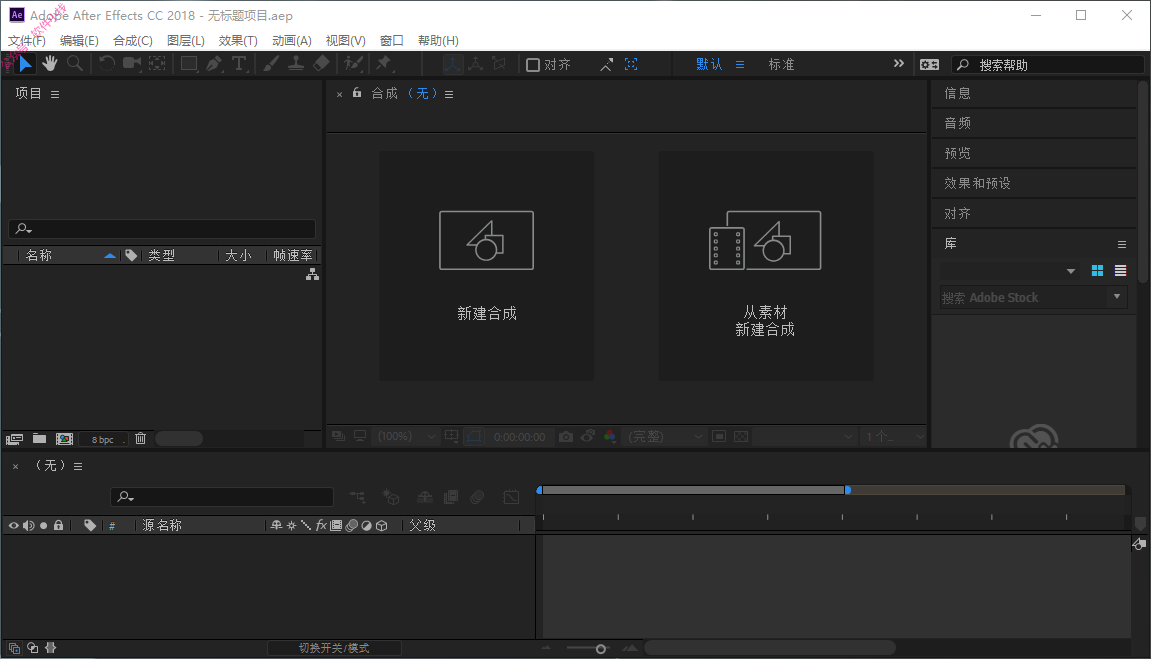This screenshot has width=1151, height=659.
Task: Select the Selection arrow tool
Action: pos(25,64)
